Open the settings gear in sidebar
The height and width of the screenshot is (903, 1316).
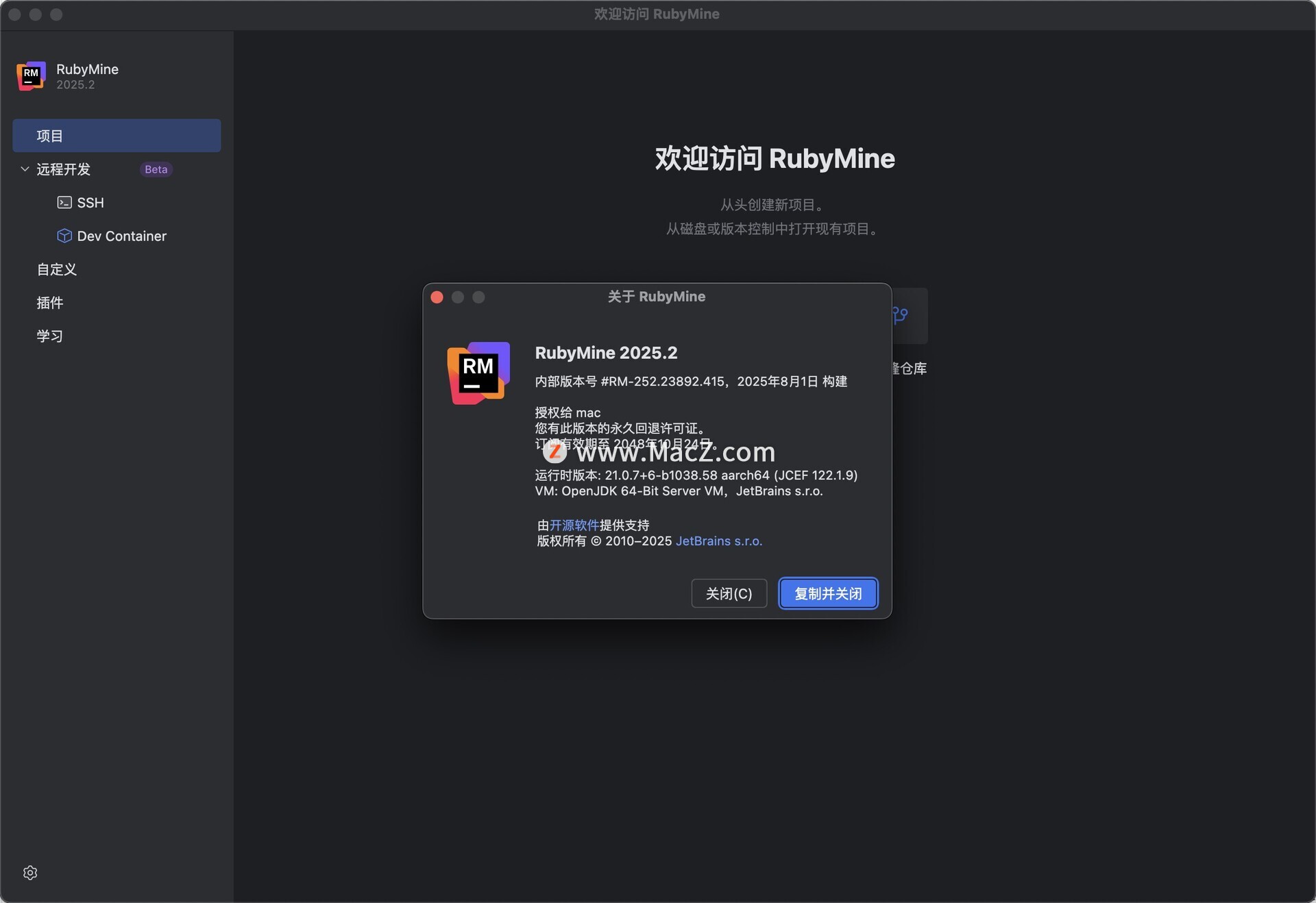coord(30,872)
